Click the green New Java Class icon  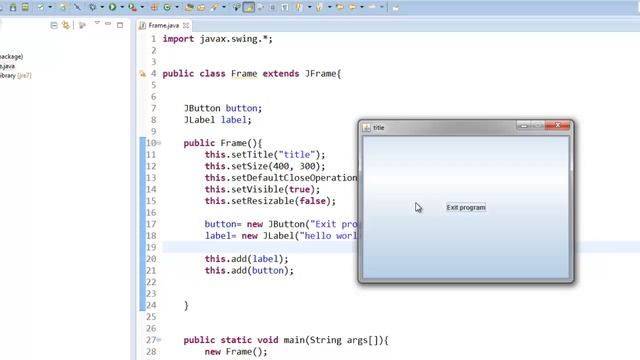[167, 7]
